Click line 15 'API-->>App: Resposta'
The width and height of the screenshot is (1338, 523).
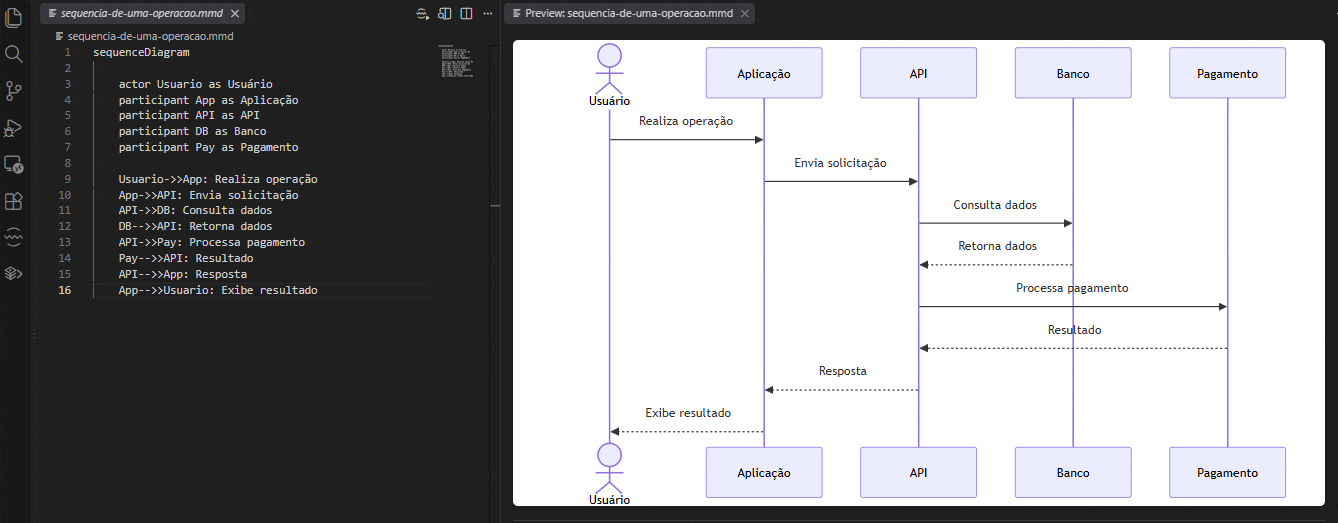[x=182, y=274]
